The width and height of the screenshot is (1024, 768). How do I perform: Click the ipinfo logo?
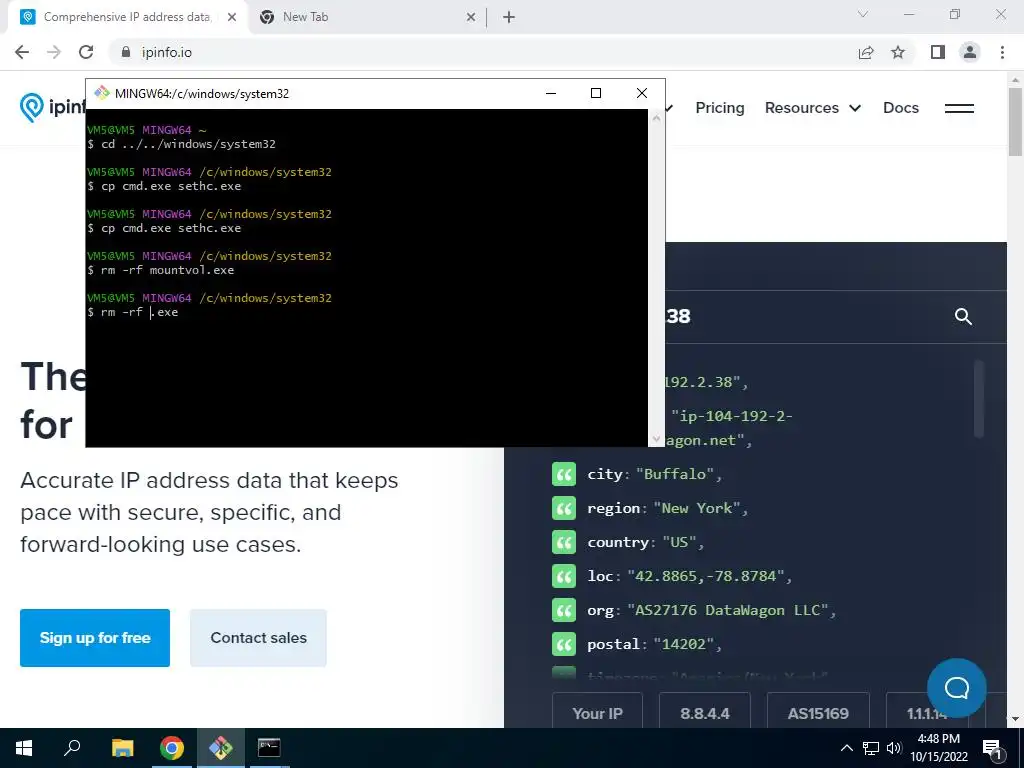[52, 107]
